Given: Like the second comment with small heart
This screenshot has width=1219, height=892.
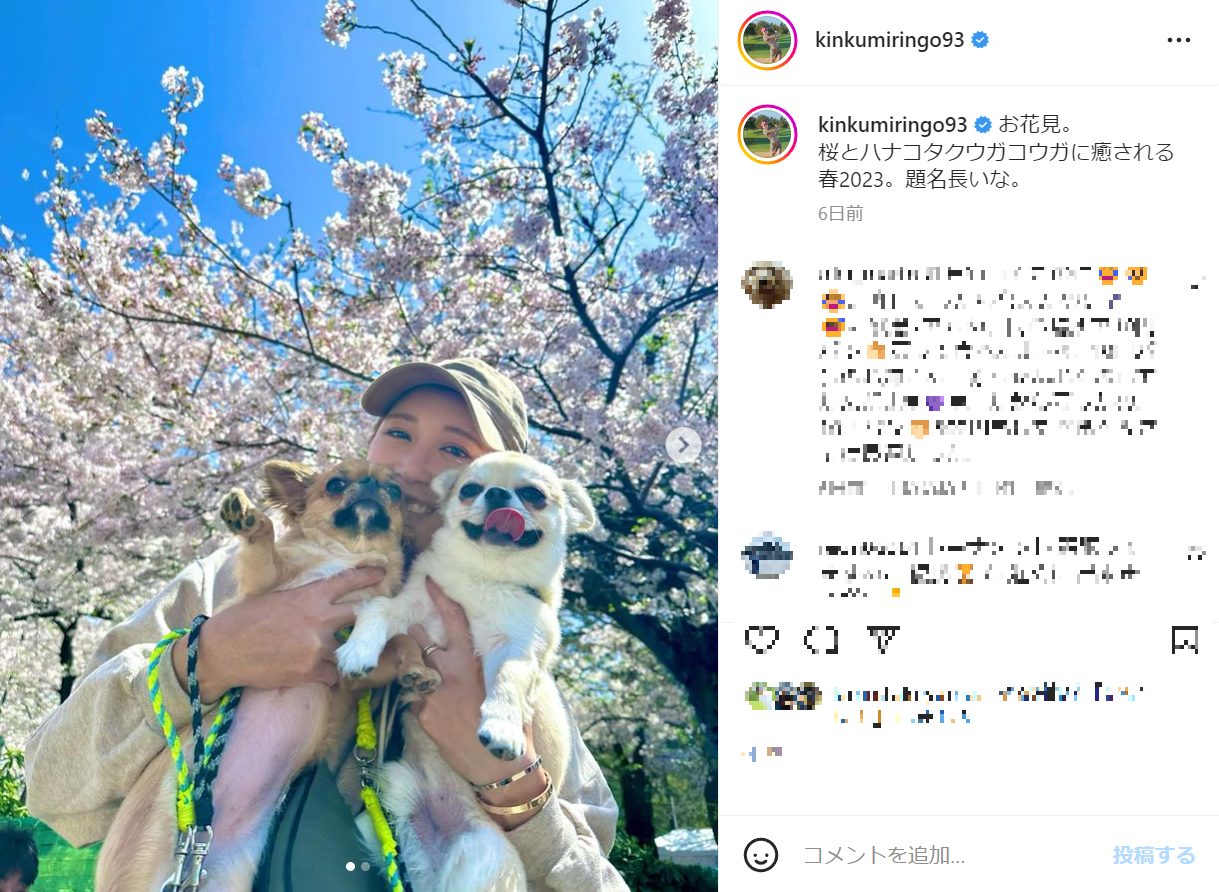Looking at the screenshot, I should (x=1195, y=553).
